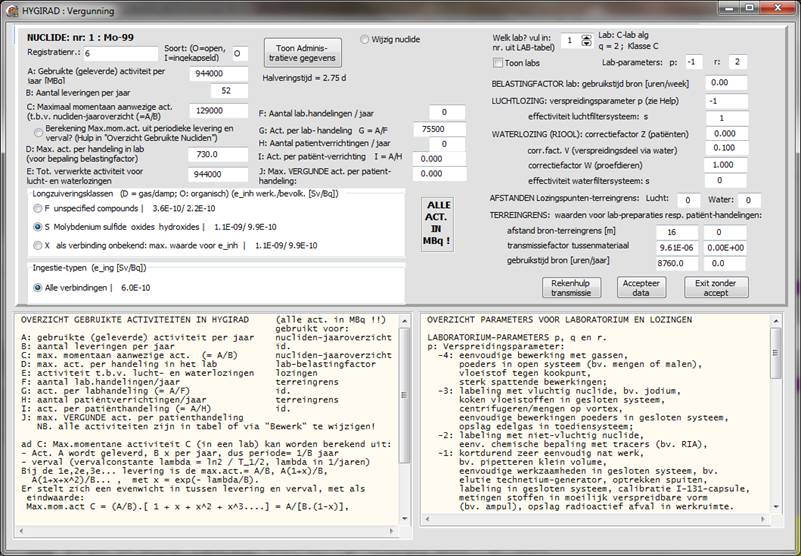Edit gebruikstijd bron field 8760.0

pyautogui.click(x=677, y=264)
